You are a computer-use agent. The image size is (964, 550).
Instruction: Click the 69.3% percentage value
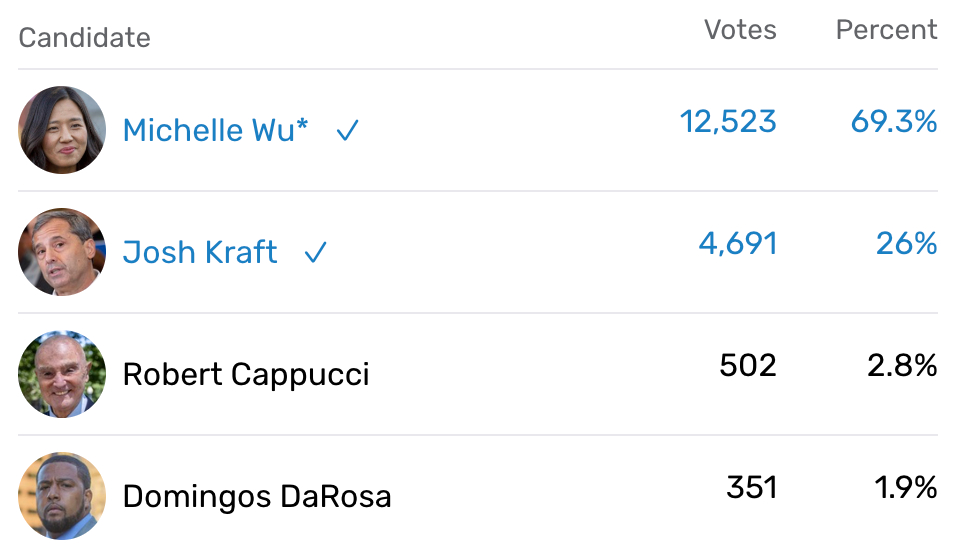coord(894,122)
